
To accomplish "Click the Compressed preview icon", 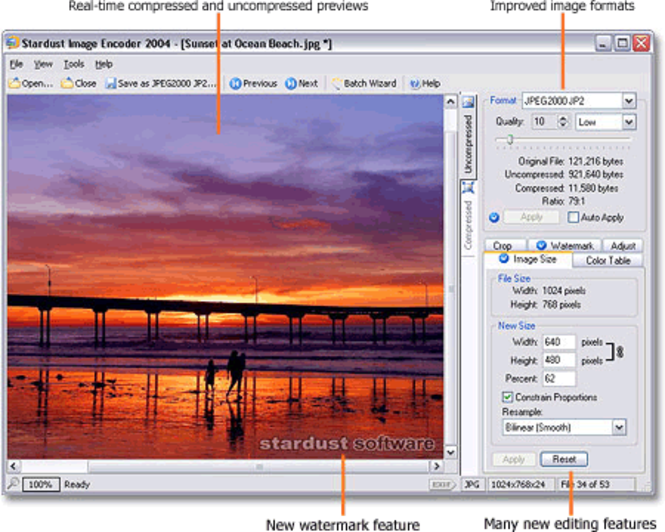I will click(x=468, y=187).
